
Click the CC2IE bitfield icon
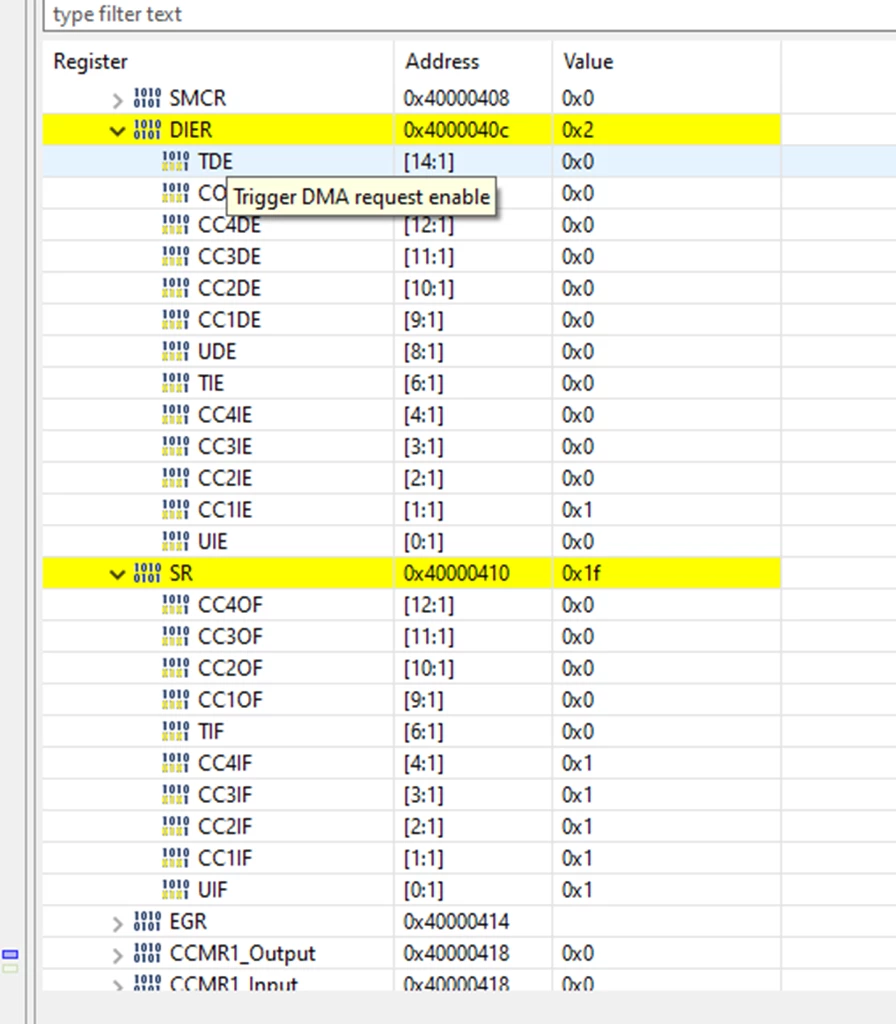click(x=176, y=478)
